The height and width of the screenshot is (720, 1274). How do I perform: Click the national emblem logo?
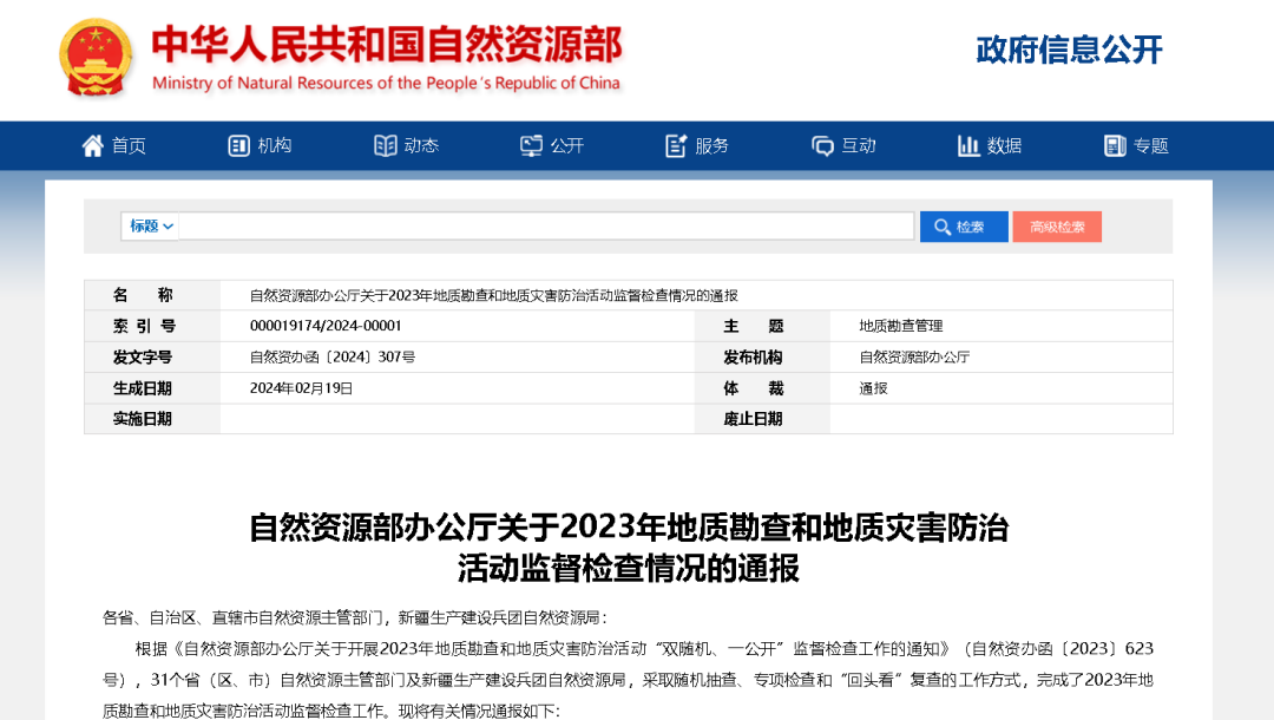tap(95, 58)
